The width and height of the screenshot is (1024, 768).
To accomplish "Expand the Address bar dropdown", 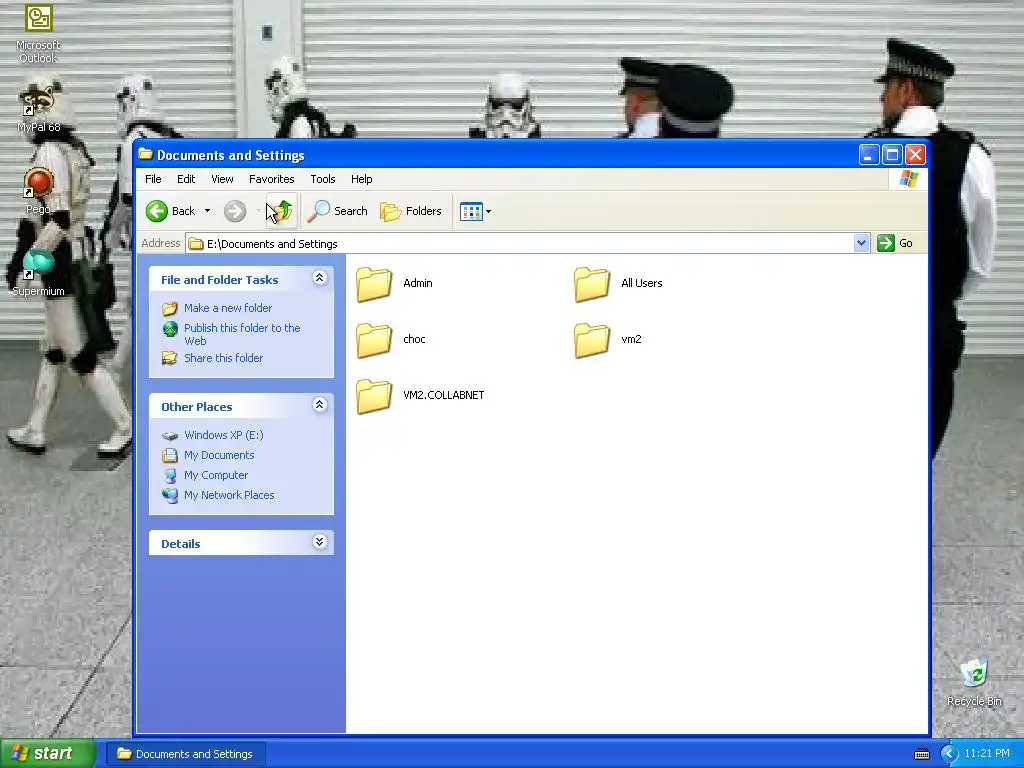I will pyautogui.click(x=861, y=243).
